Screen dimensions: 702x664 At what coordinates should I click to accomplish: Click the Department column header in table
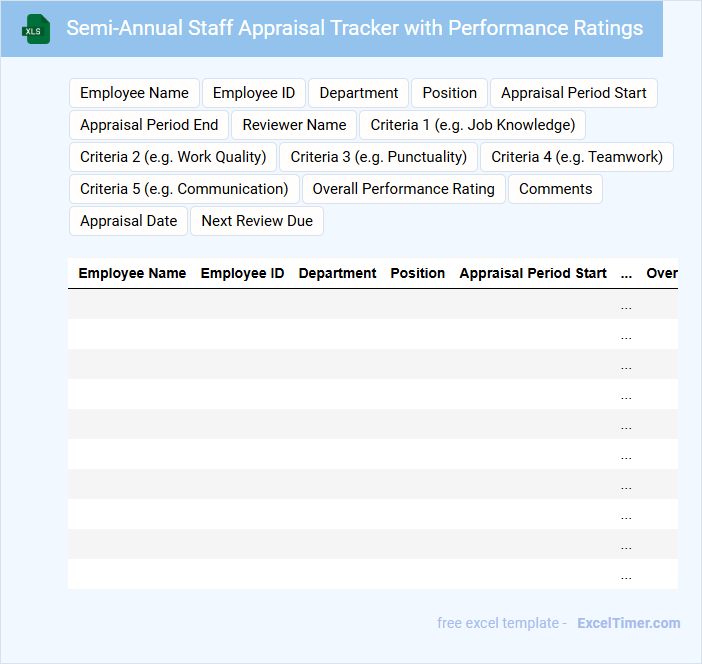coord(337,273)
